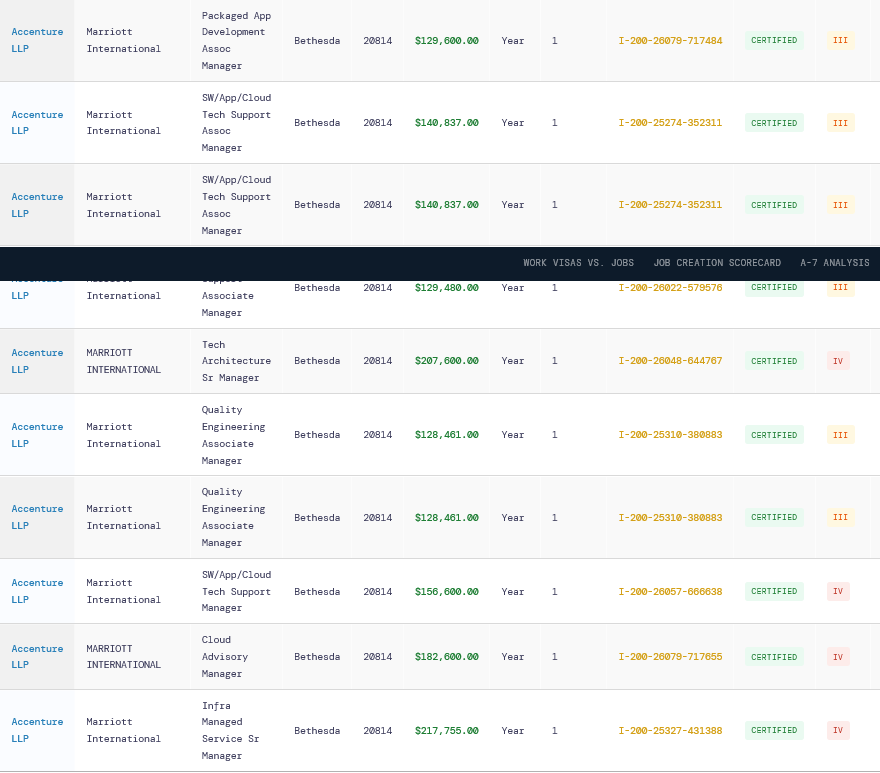The image size is (880, 773).
Task: Select the $156,600.00 salary cell
Action: 447,591
